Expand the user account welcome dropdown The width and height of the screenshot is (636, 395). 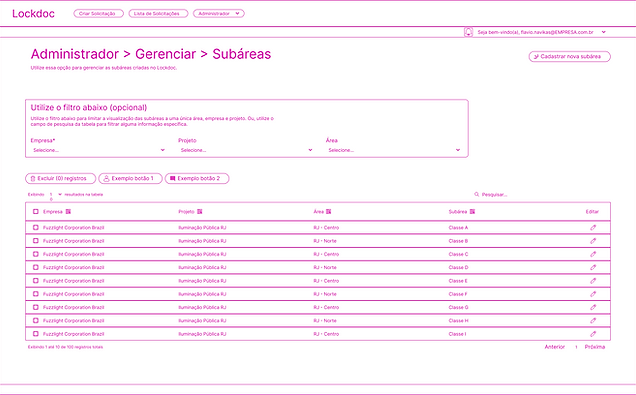(x=541, y=32)
